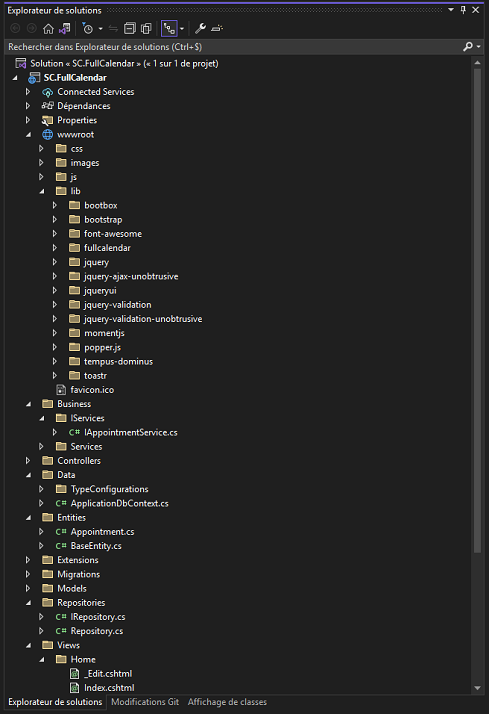
Task: Expand the Controllers folder
Action: (28, 460)
